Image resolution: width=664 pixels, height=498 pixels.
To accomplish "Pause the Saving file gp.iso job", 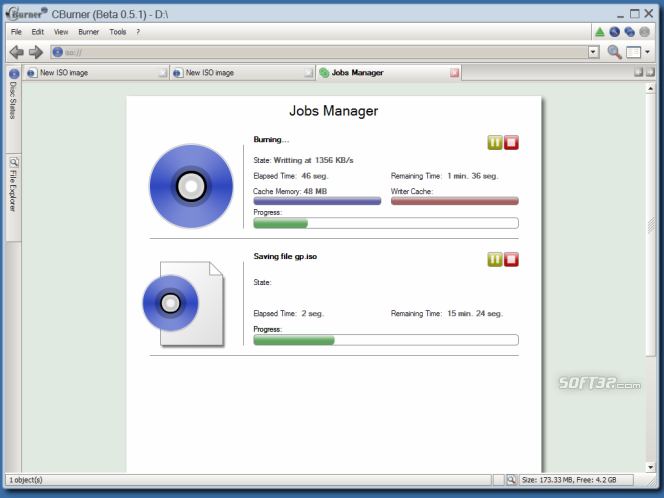I will coord(495,260).
